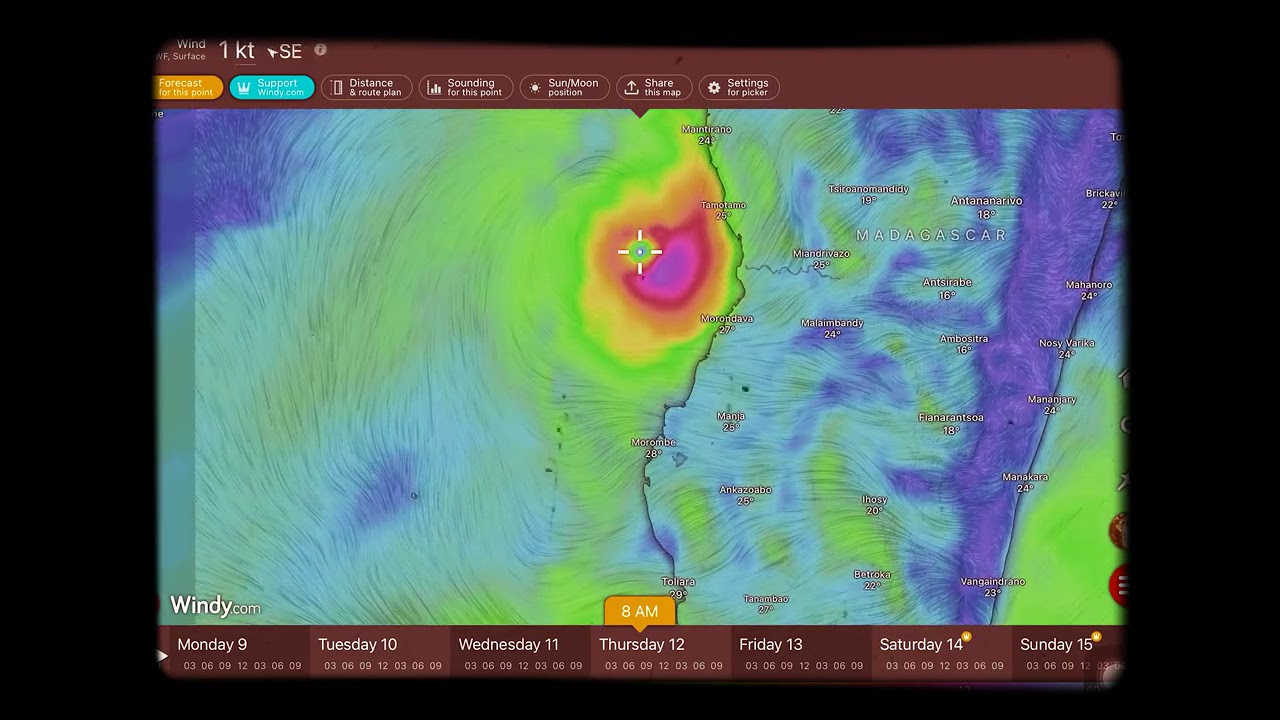Click the sun icon in Sun/Moon button
The image size is (1280, 720).
click(x=535, y=88)
